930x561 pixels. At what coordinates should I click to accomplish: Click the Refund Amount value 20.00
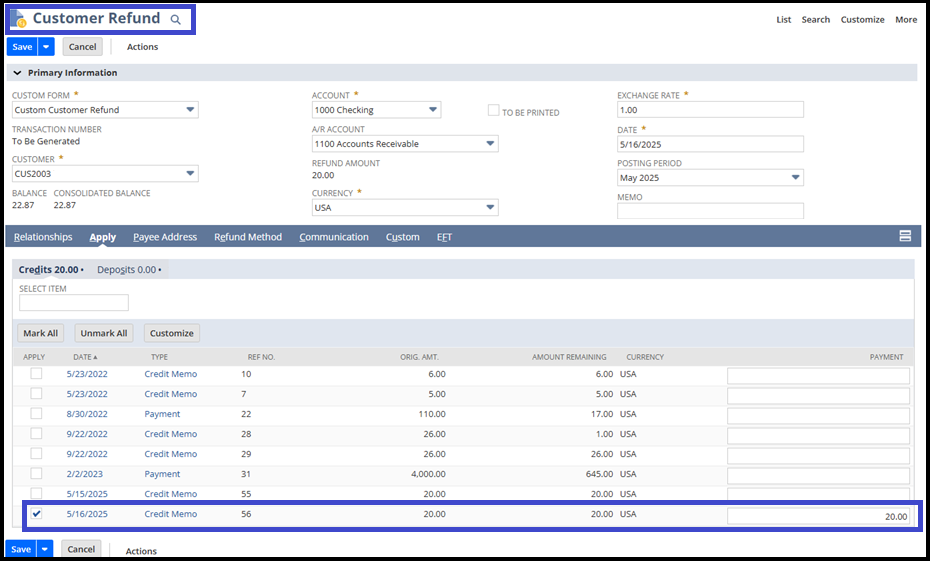[323, 175]
